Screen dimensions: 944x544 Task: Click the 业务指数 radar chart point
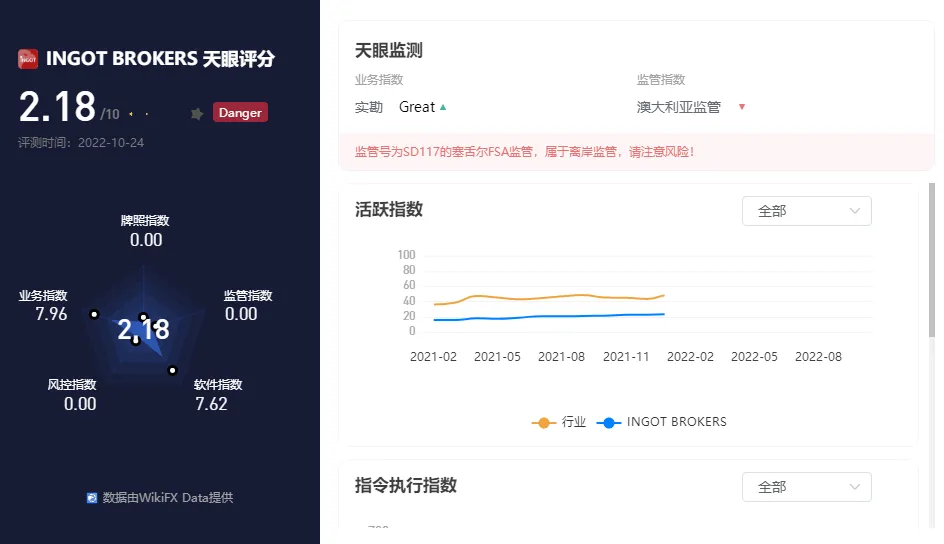[x=94, y=314]
